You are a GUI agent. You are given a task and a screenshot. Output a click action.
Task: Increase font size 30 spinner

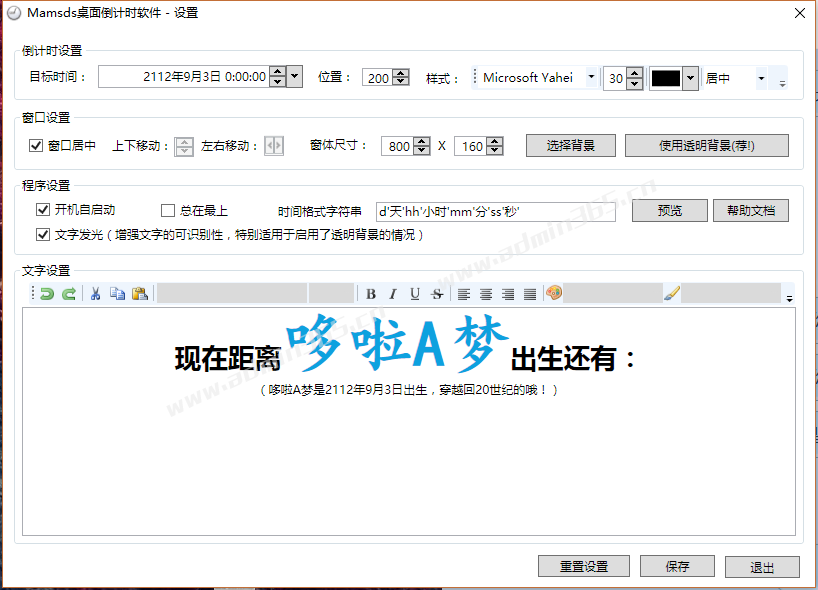(634, 74)
